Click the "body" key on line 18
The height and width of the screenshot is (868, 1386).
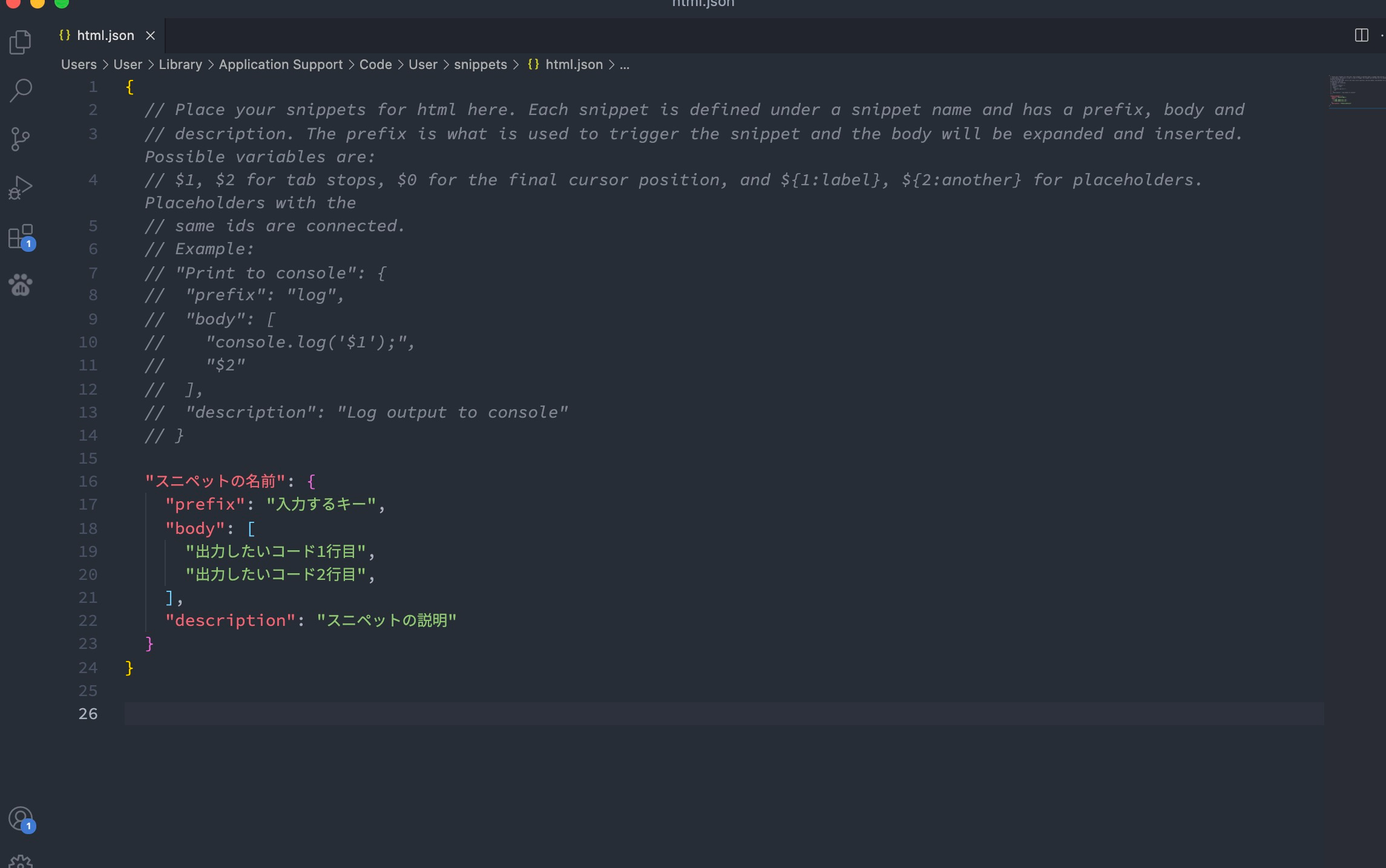195,528
